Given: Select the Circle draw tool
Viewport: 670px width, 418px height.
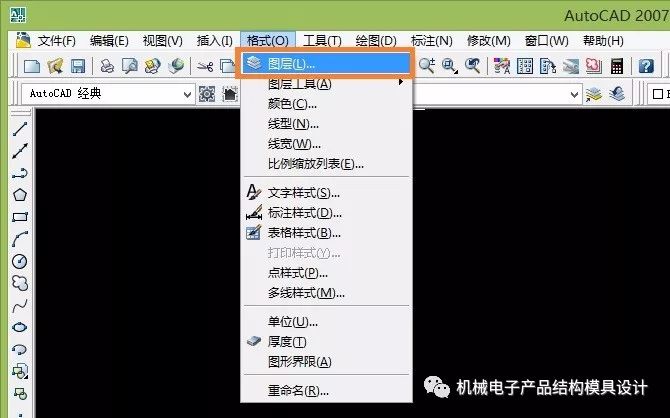Looking at the screenshot, I should coord(20,261).
